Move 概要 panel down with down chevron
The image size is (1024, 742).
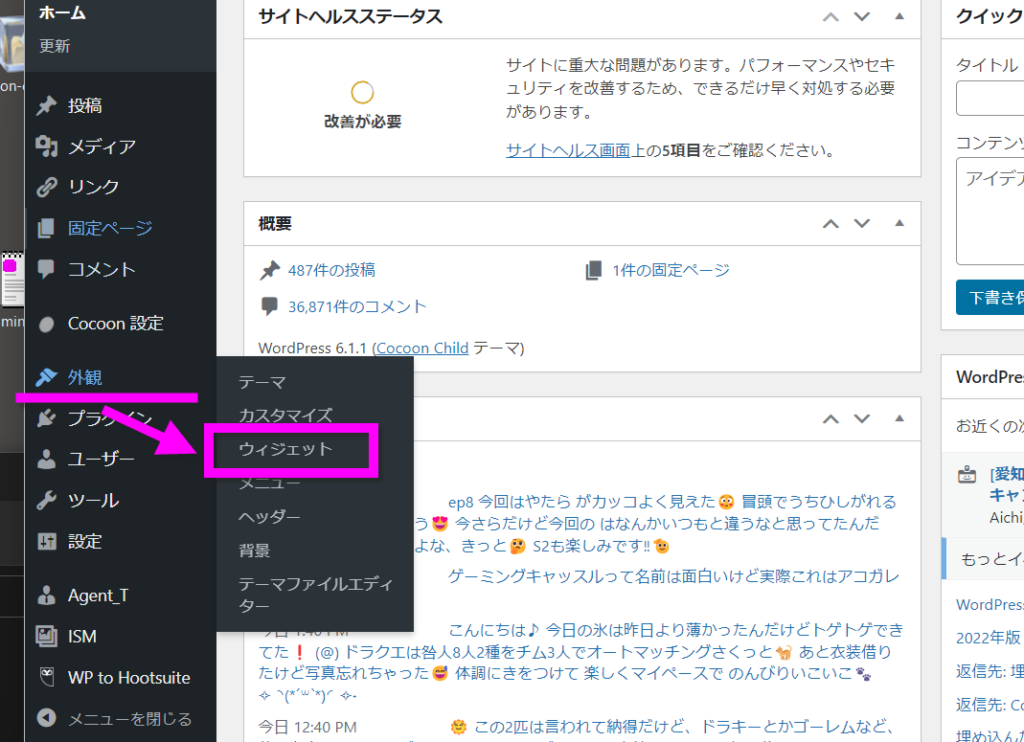(862, 223)
